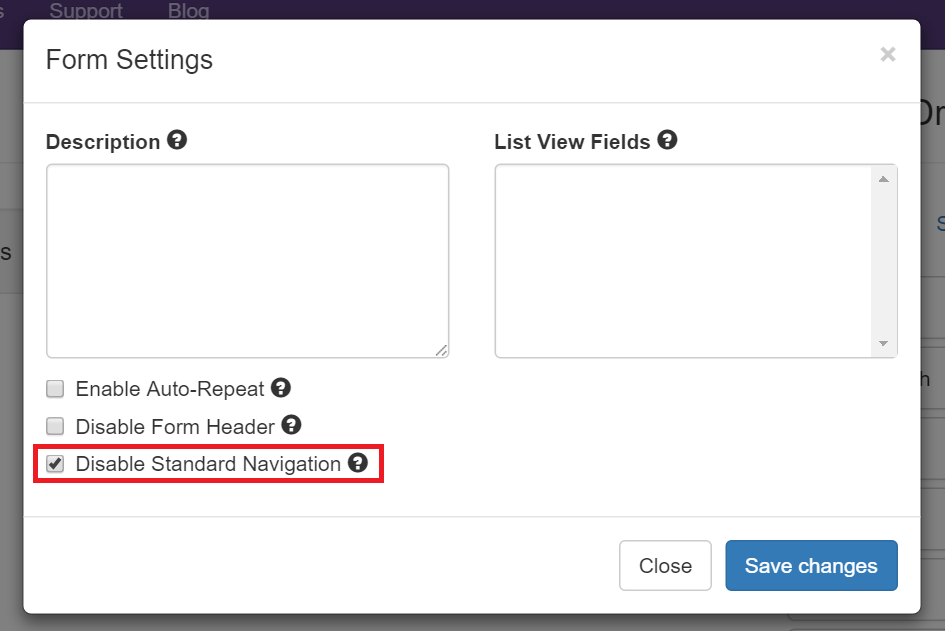The width and height of the screenshot is (945, 631).
Task: Open help for Enable Auto-Repeat
Action: (281, 388)
